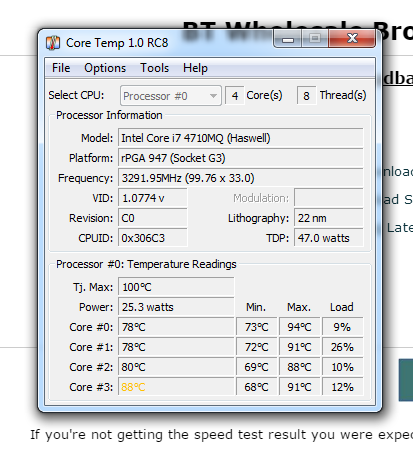Click the Core Temp 1.0 RC8 title text
Image resolution: width=413 pixels, height=452 pixels.
pyautogui.click(x=117, y=43)
